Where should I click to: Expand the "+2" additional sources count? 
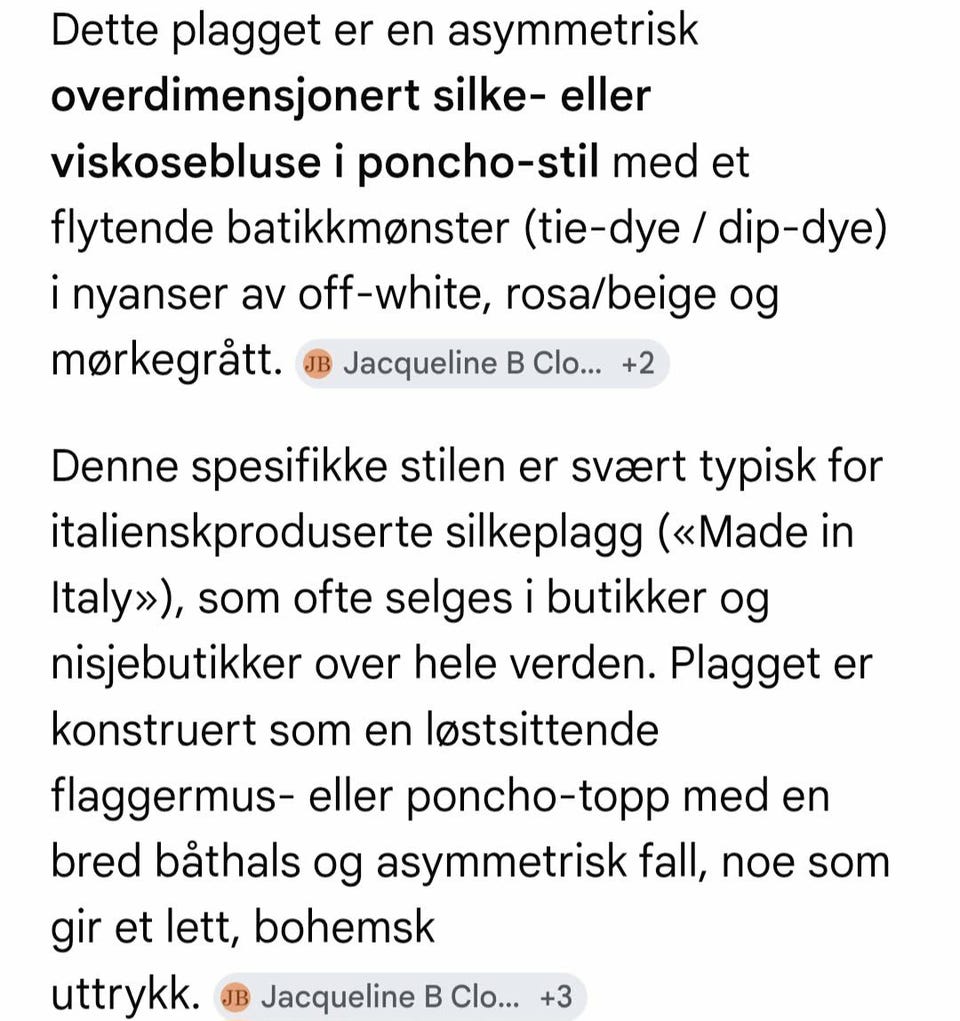coord(638,364)
